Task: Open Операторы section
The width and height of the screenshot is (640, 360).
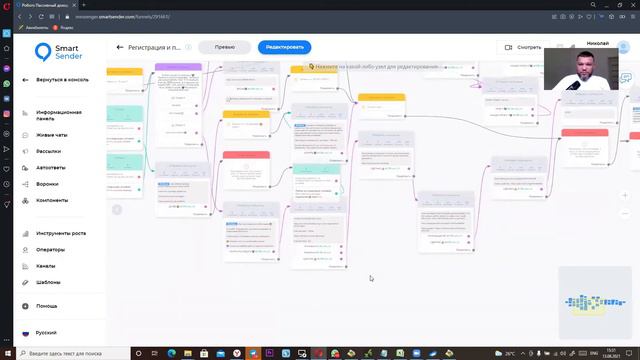Action: [x=50, y=250]
